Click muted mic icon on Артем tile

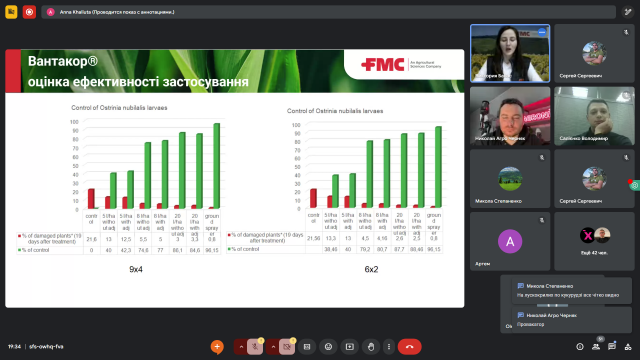(542, 220)
